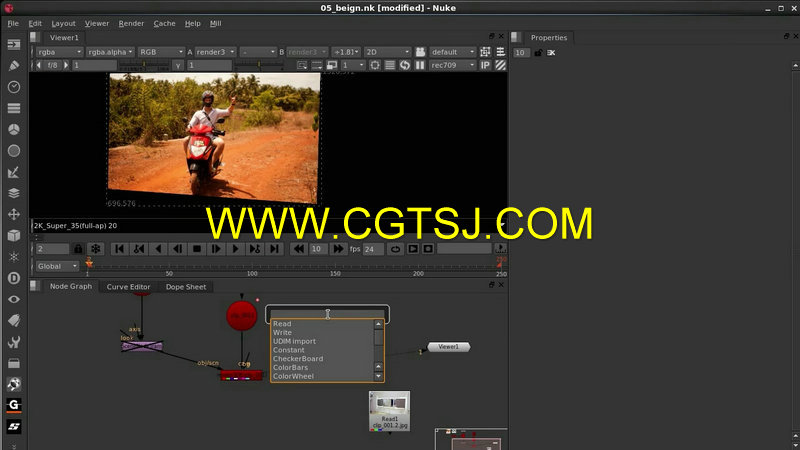Open the Channel nodes stacked-lines icon
The height and width of the screenshot is (450, 800).
(x=14, y=108)
